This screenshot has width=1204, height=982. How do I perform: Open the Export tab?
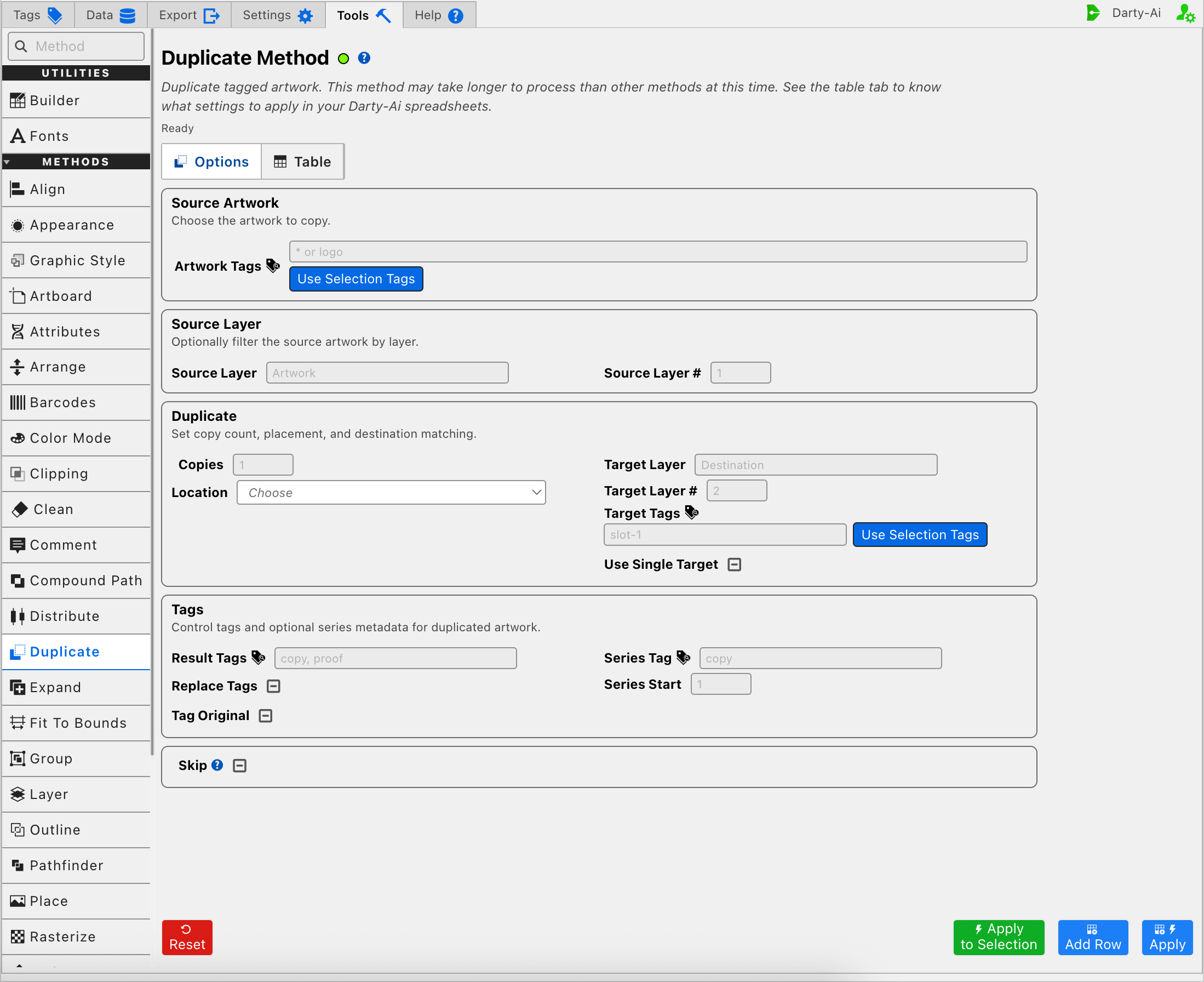click(190, 15)
